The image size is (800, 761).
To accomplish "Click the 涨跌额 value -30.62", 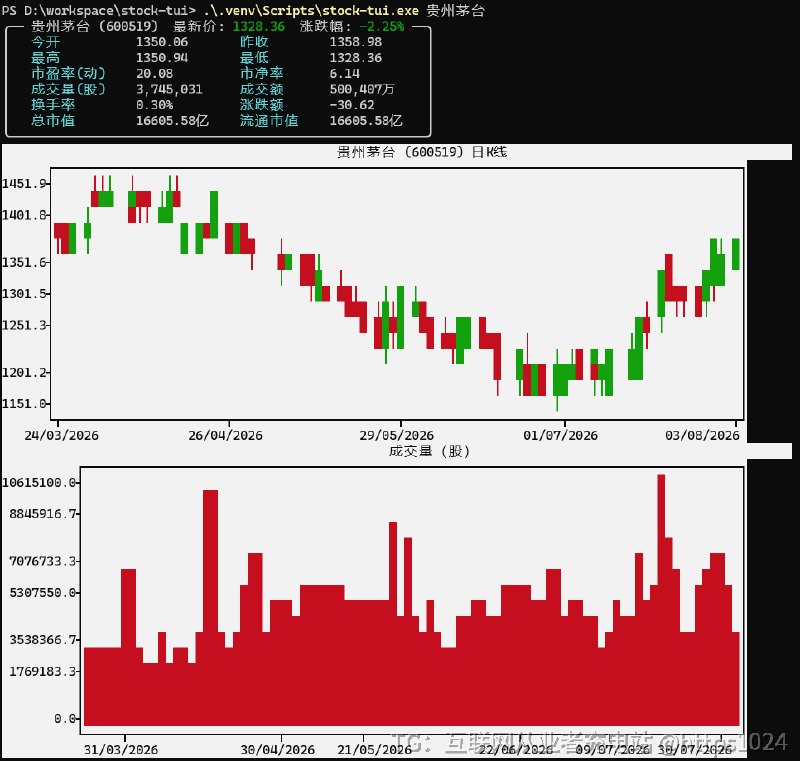I will (x=352, y=105).
